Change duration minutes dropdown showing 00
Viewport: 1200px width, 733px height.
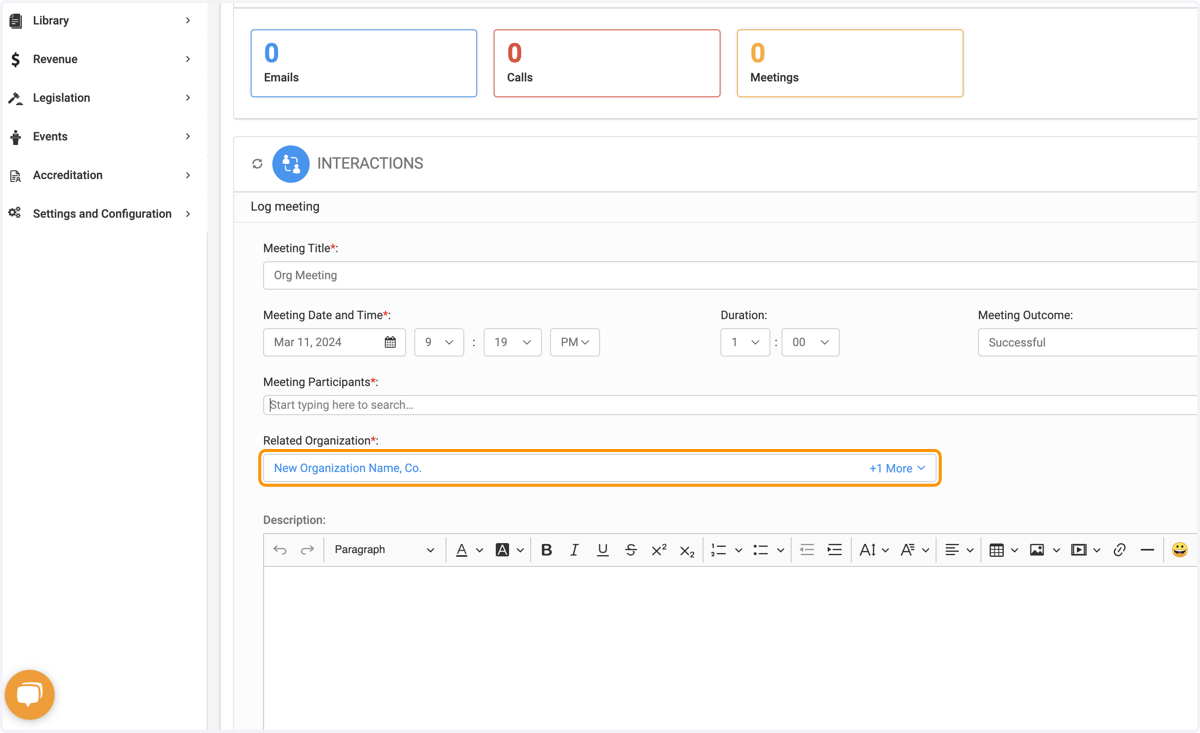(x=810, y=342)
